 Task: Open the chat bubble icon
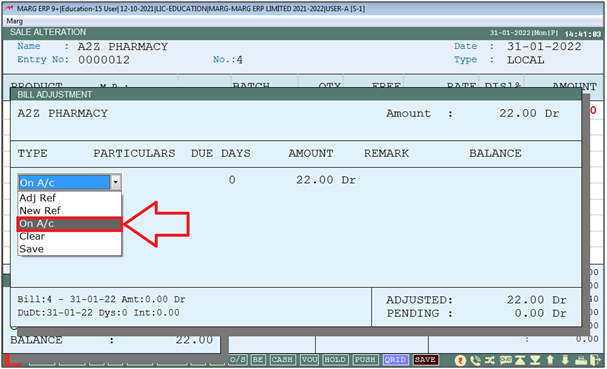point(505,360)
